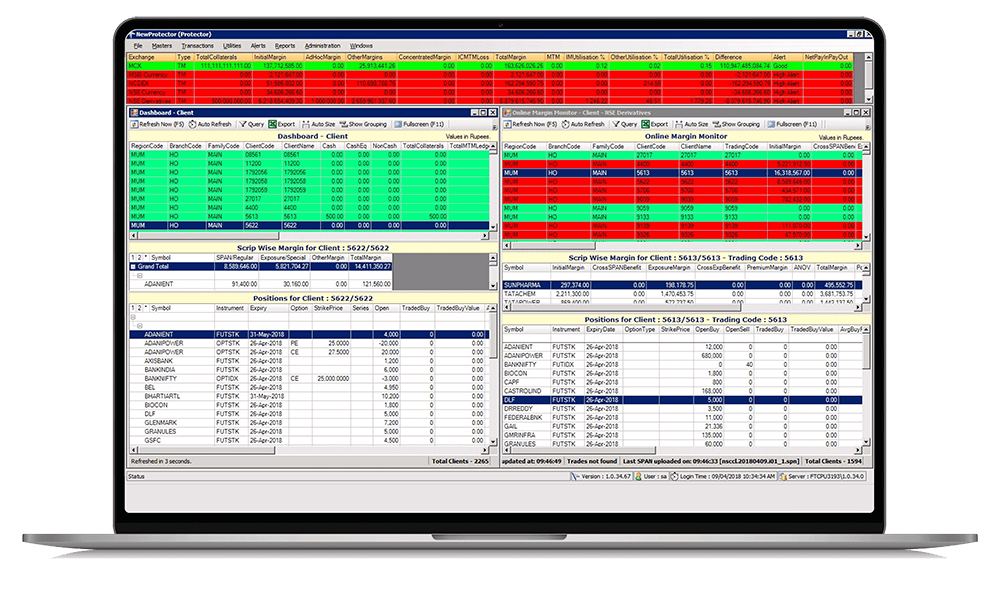Click the Online Margin Monitor window title icon
The height and width of the screenshot is (594, 1000).
pos(508,112)
